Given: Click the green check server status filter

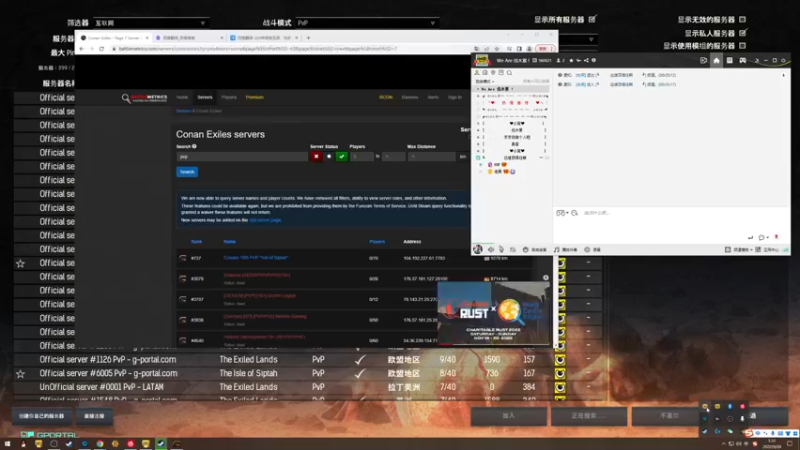Looking at the screenshot, I should click(x=342, y=157).
